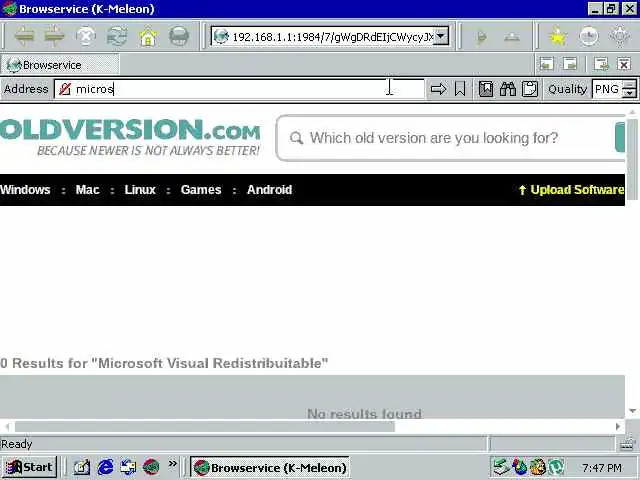Open the Bookmarks star icon
This screenshot has height=480, width=640.
[x=557, y=37]
